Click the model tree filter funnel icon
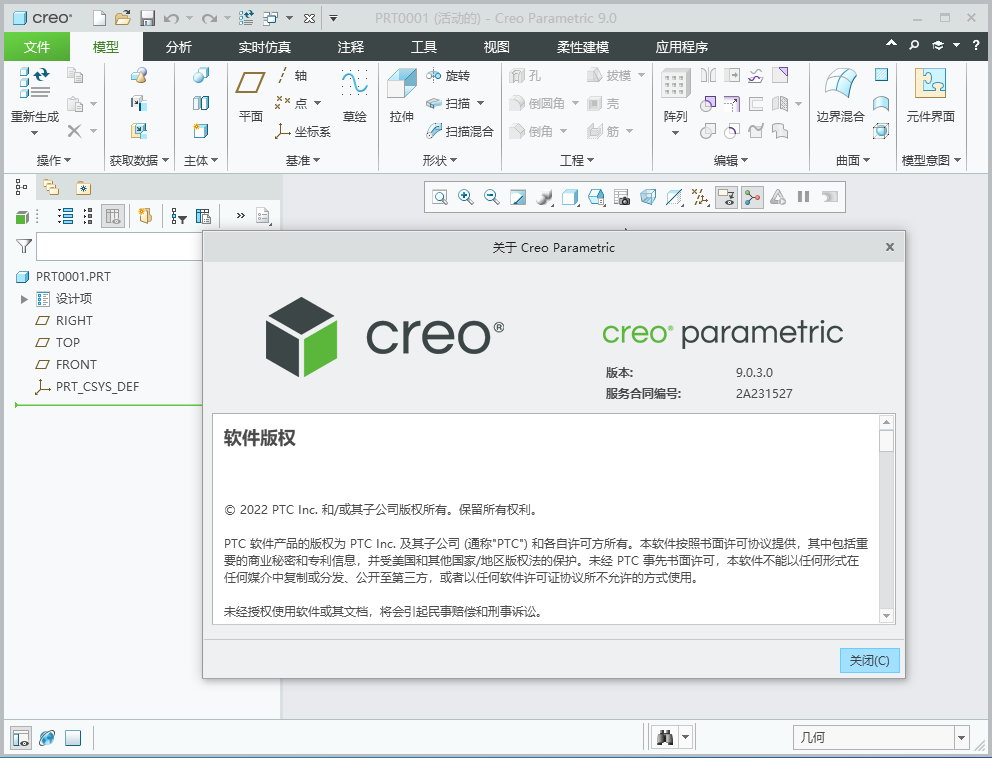992x758 pixels. pos(23,245)
